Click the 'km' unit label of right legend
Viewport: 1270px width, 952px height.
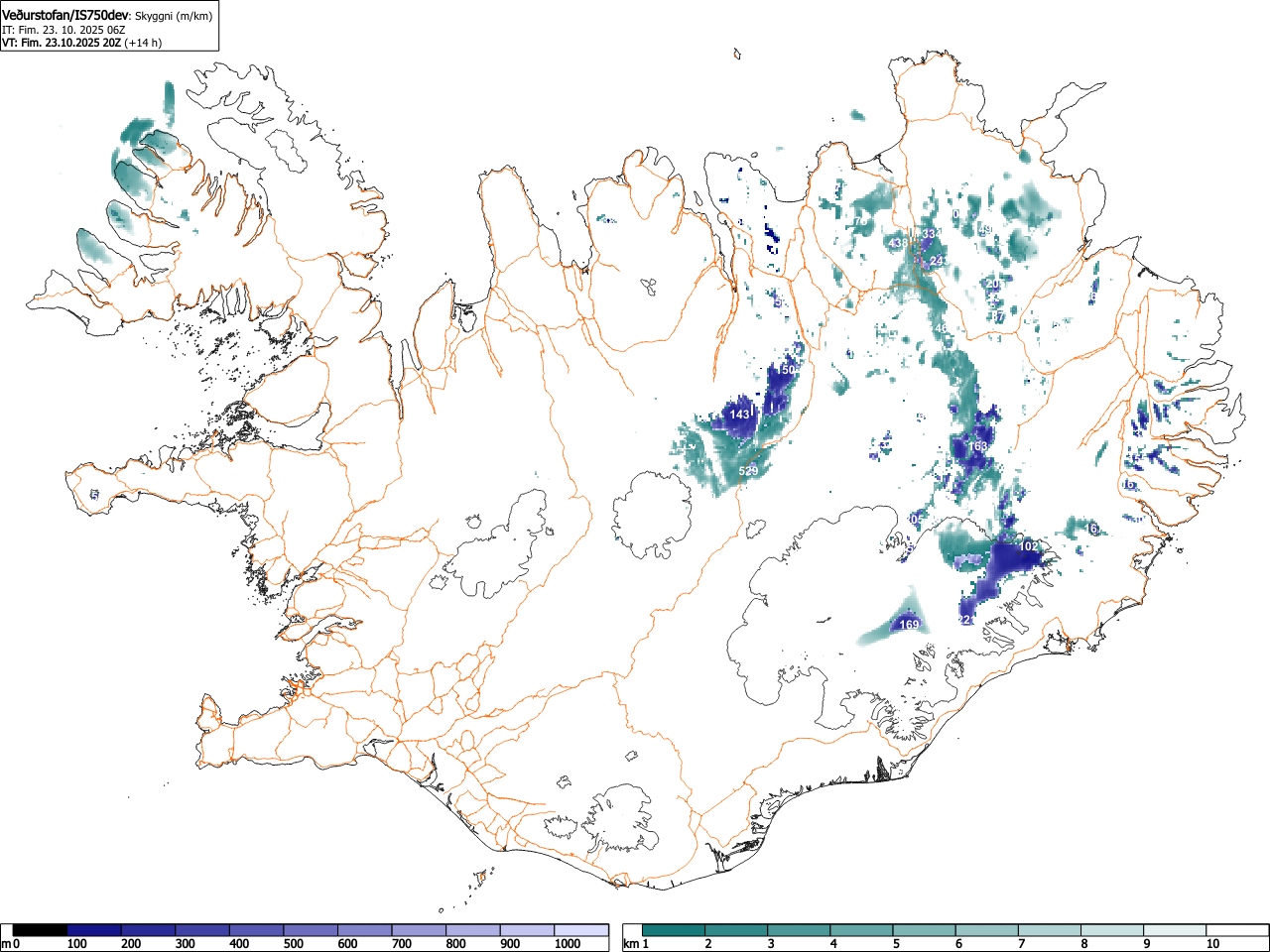(631, 944)
